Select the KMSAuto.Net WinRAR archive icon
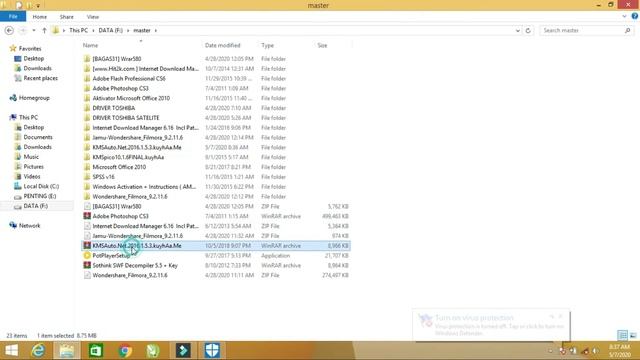640x360 pixels. [x=87, y=245]
